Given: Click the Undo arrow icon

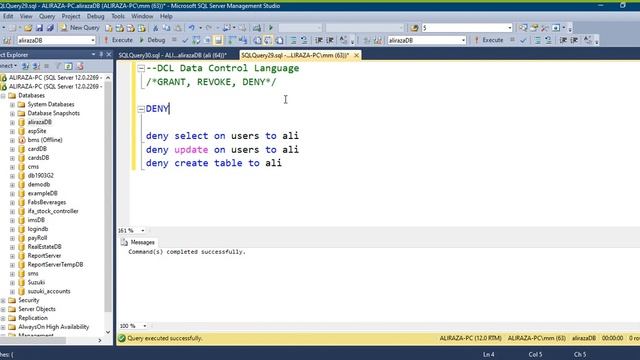Looking at the screenshot, I should 191,28.
